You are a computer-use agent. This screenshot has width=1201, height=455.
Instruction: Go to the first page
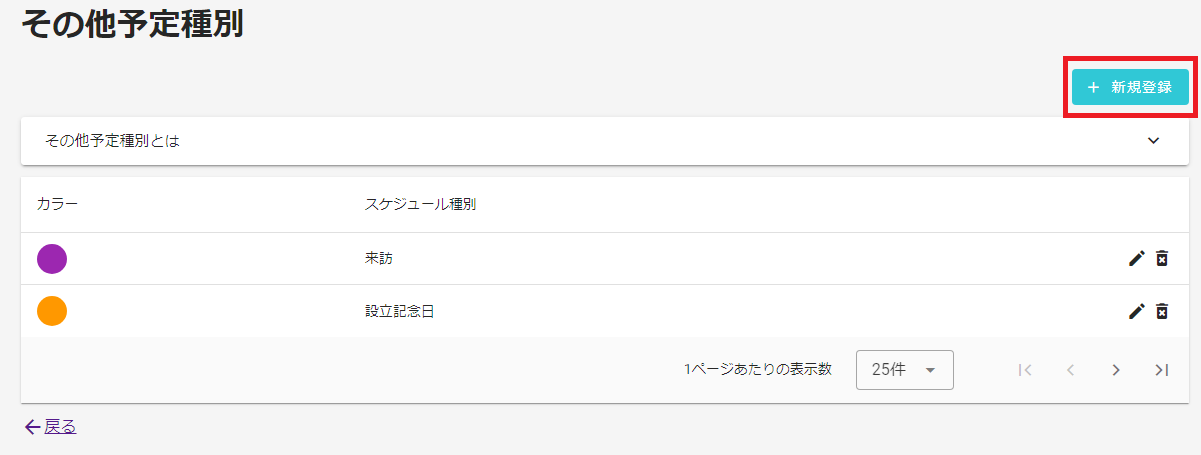click(1024, 370)
